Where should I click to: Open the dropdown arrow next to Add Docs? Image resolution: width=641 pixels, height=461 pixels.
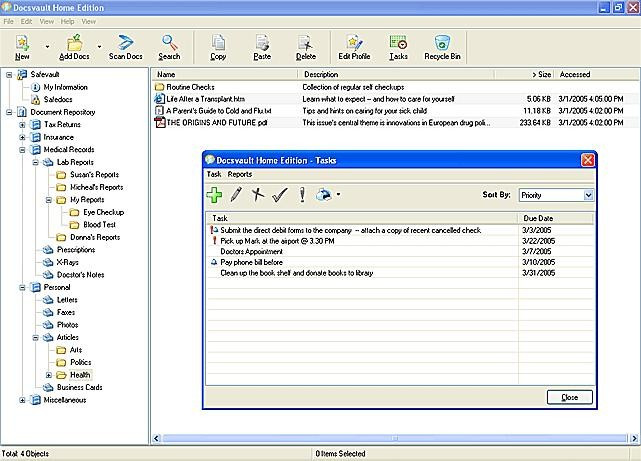tap(99, 47)
